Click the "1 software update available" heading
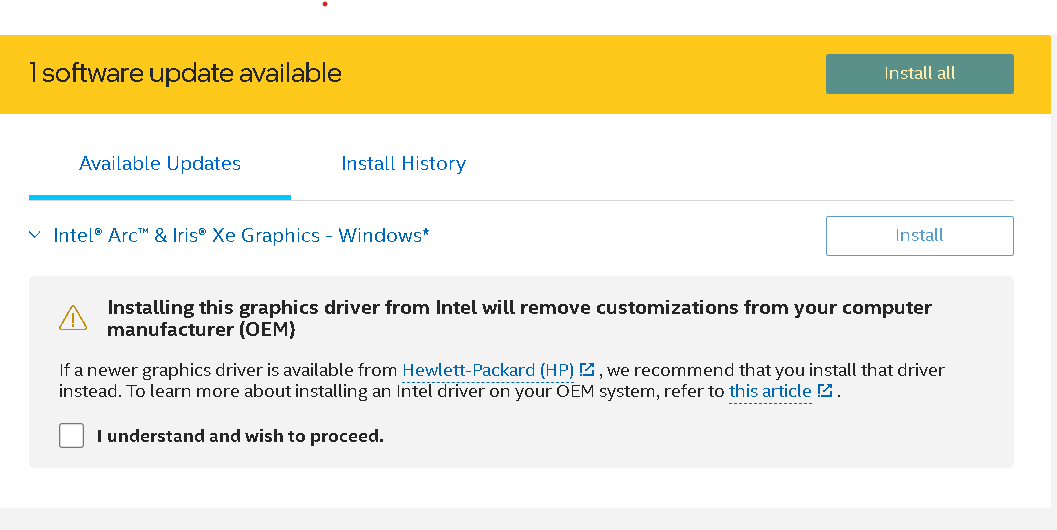The image size is (1057, 530). (x=185, y=73)
